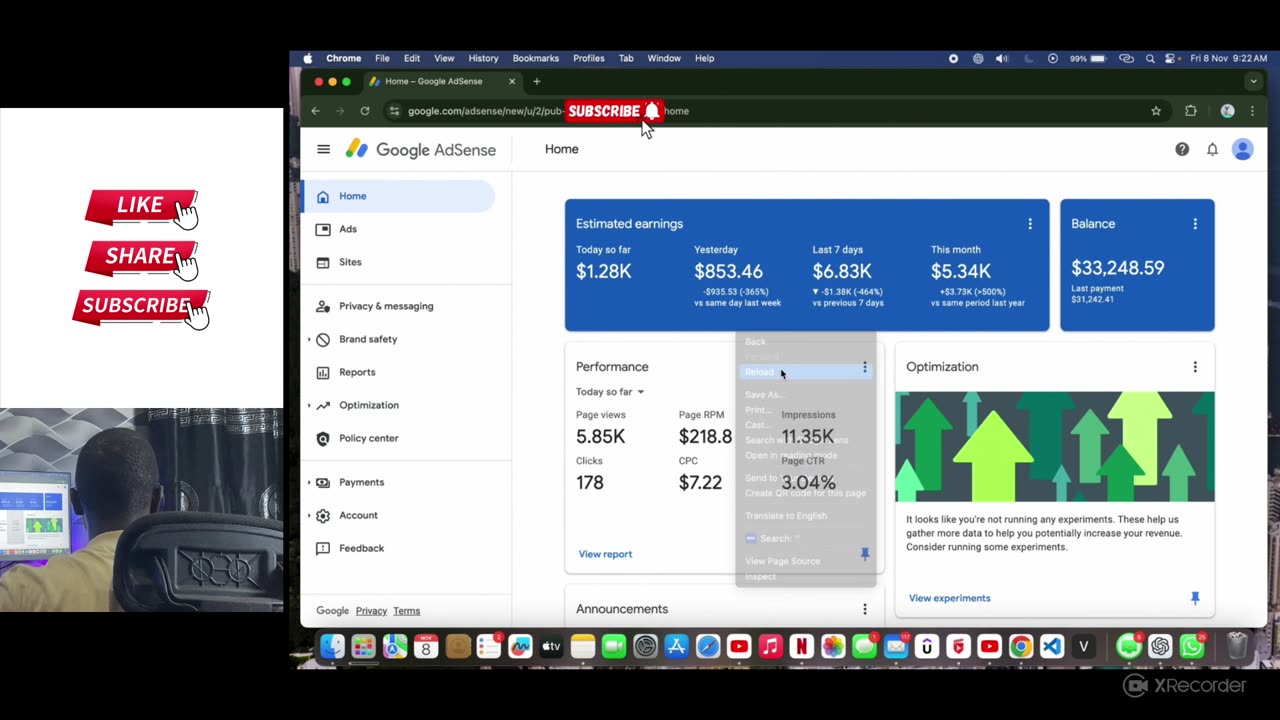
Task: Open the Google account avatar in AdSense
Action: 1243,149
